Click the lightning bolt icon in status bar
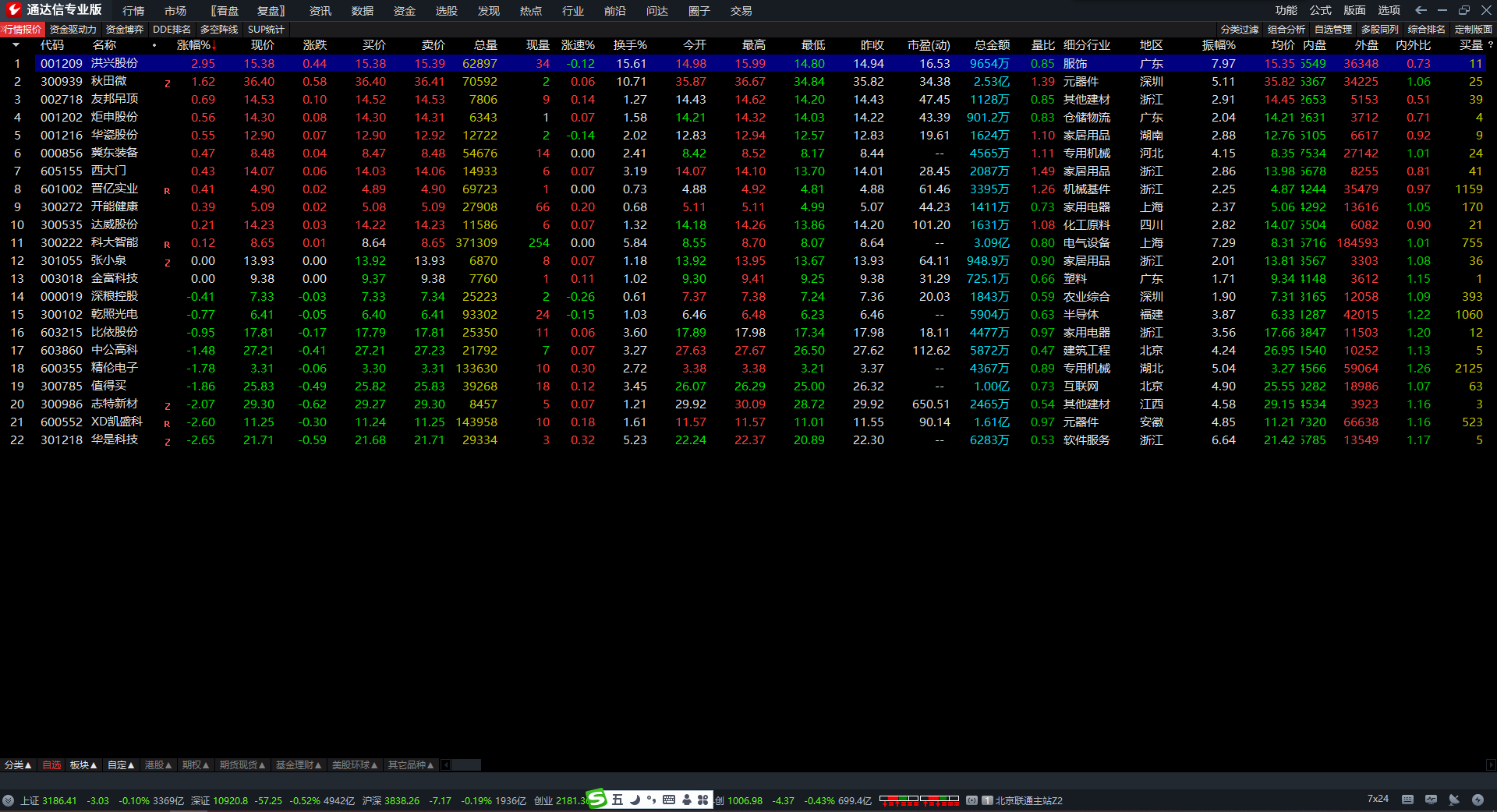This screenshot has height=812, width=1497. [x=1478, y=800]
